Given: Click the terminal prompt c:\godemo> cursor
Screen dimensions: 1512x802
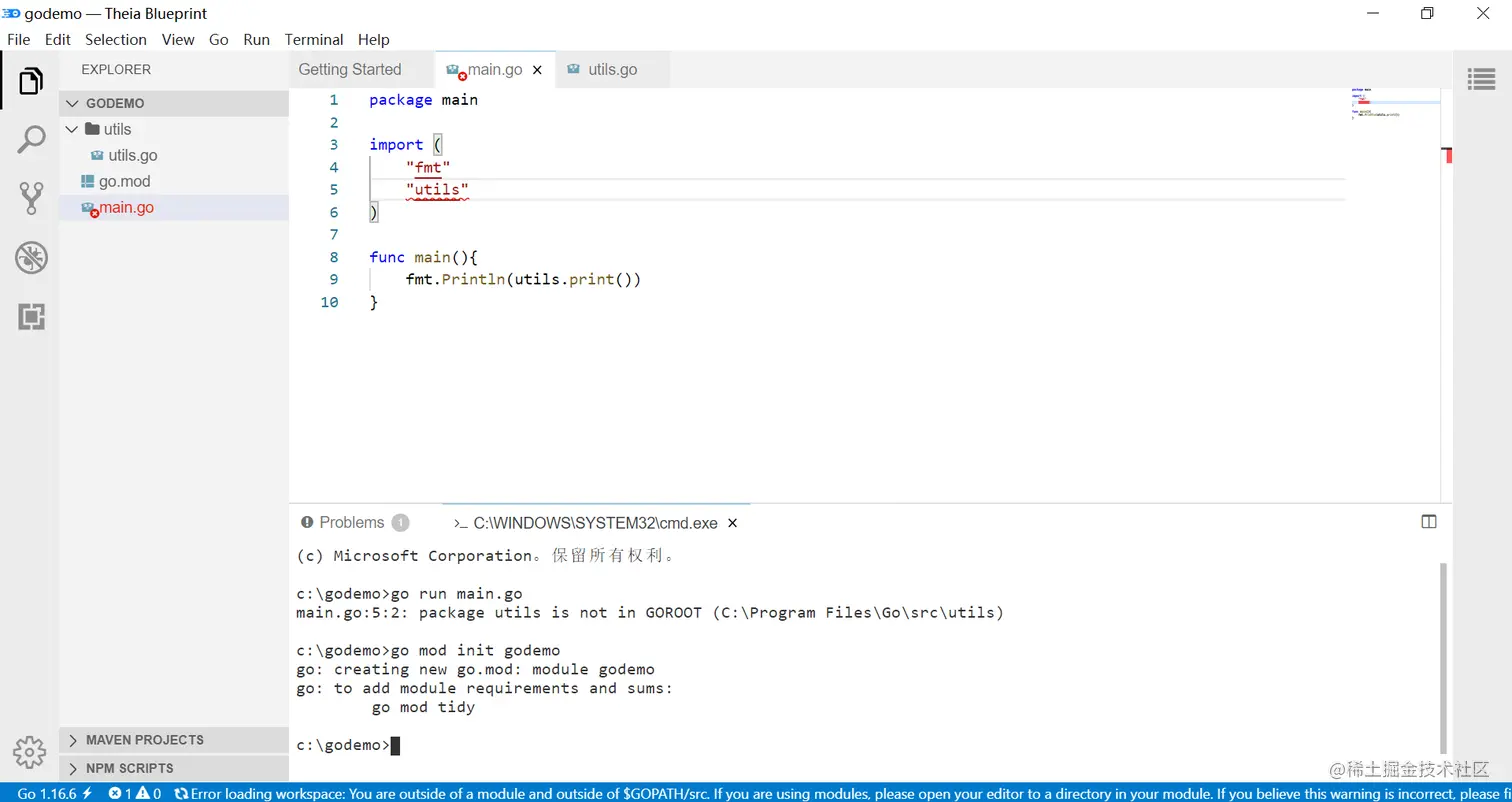Looking at the screenshot, I should [x=395, y=745].
